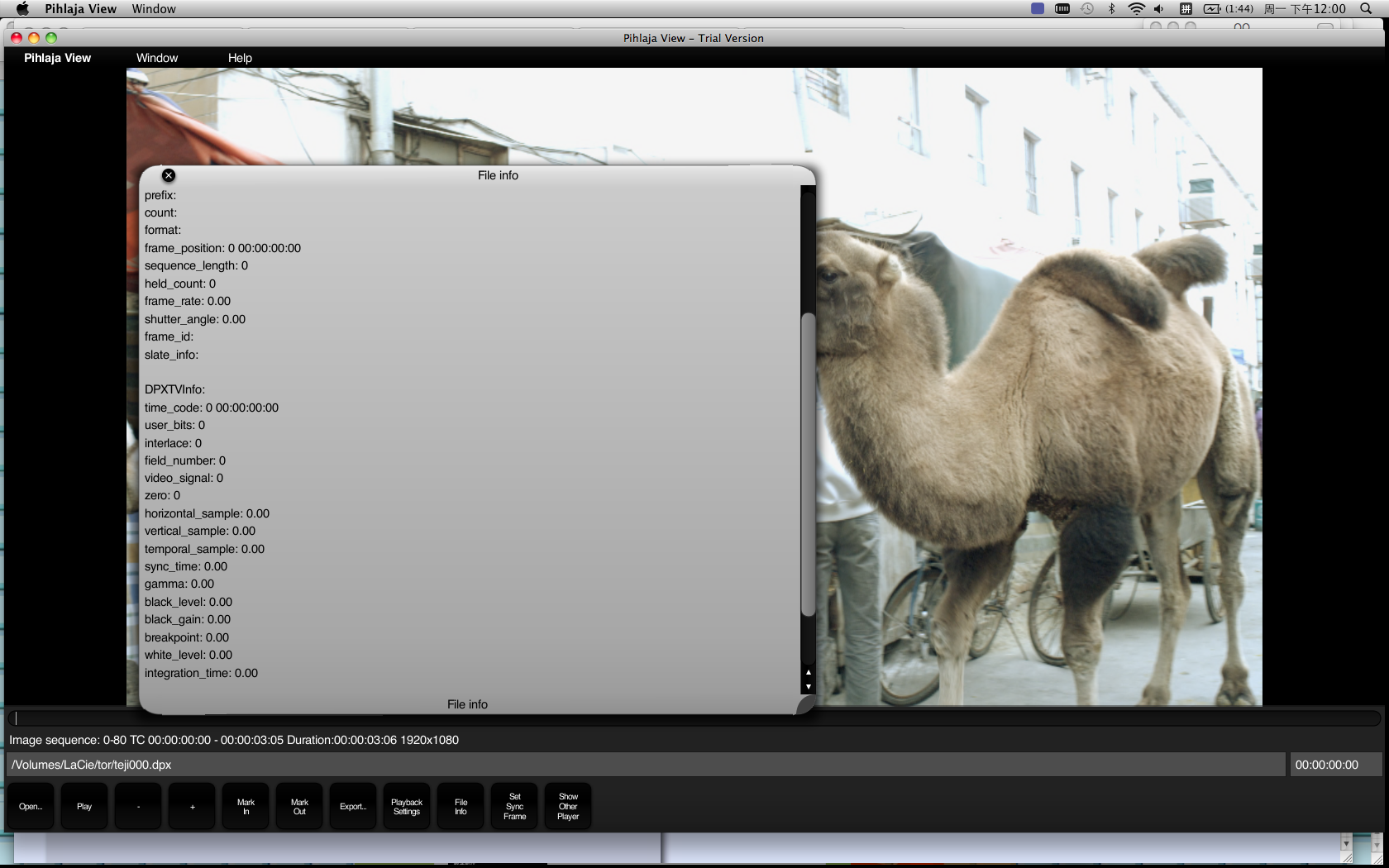Click the File info panel scrollbar thumb
1389x868 pixels.
click(x=809, y=463)
